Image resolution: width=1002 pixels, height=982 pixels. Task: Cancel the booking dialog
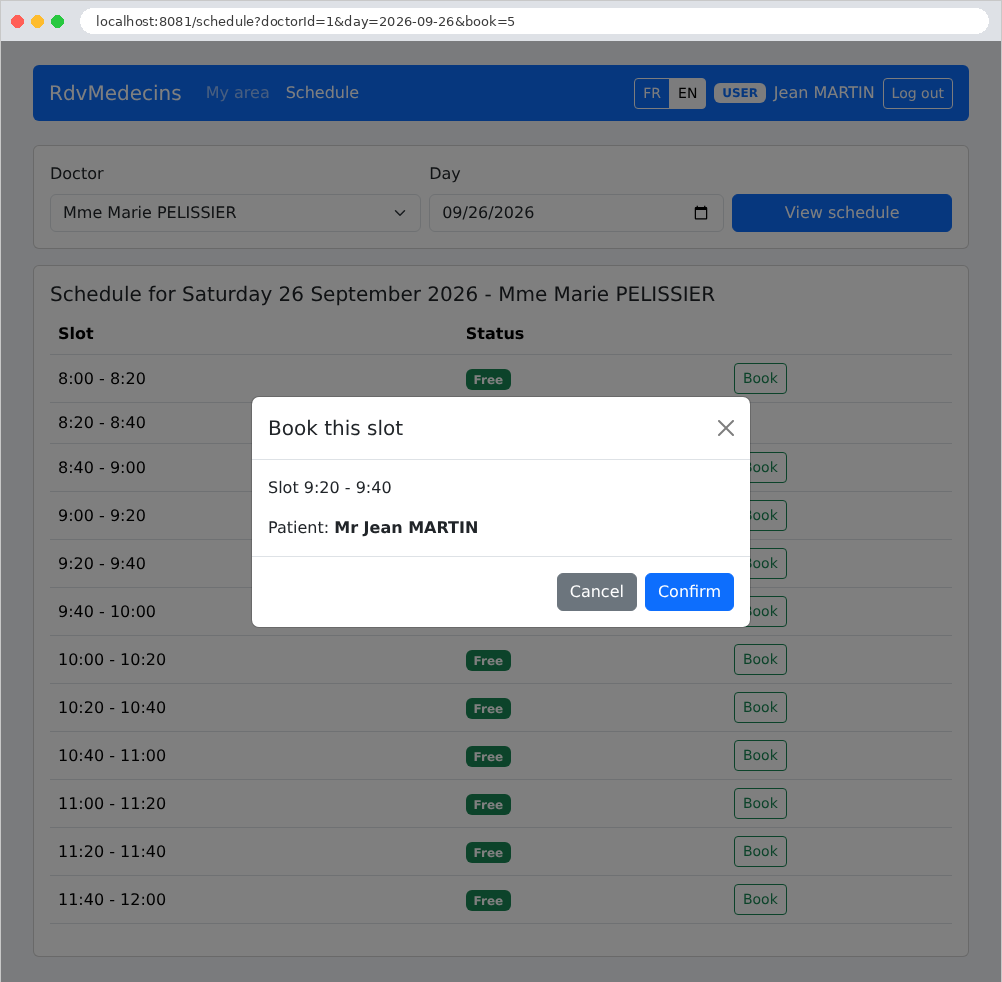coord(596,592)
